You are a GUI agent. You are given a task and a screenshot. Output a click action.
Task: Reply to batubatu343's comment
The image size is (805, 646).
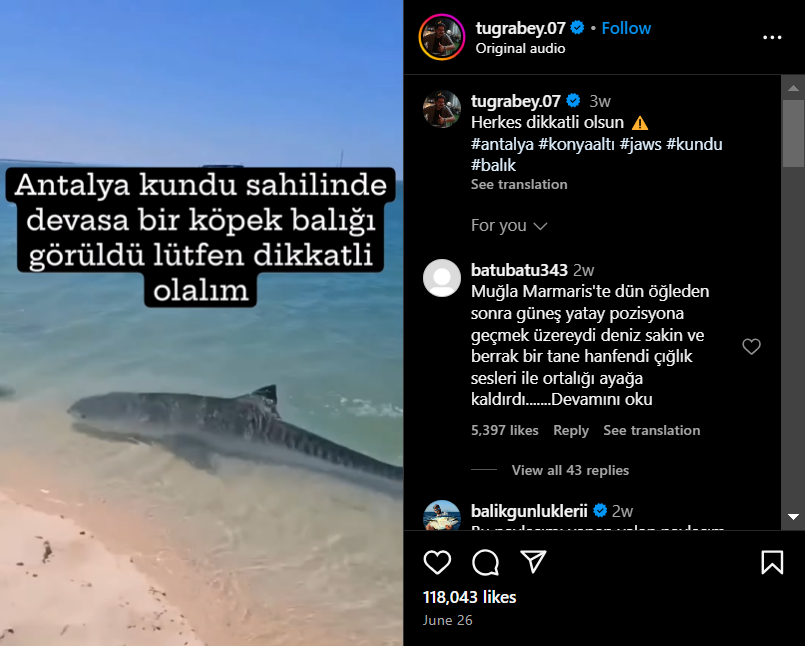point(570,430)
